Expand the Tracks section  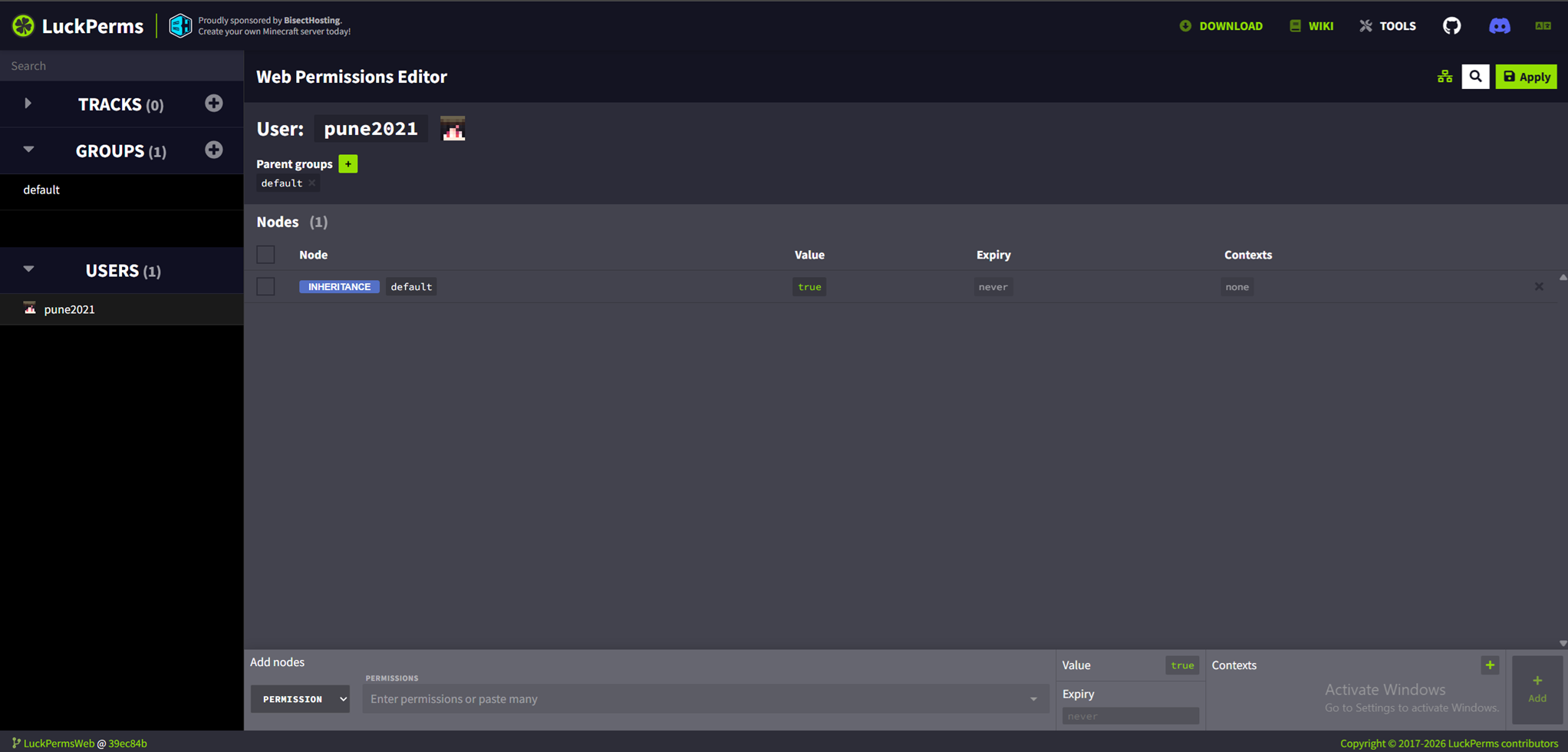tap(28, 104)
